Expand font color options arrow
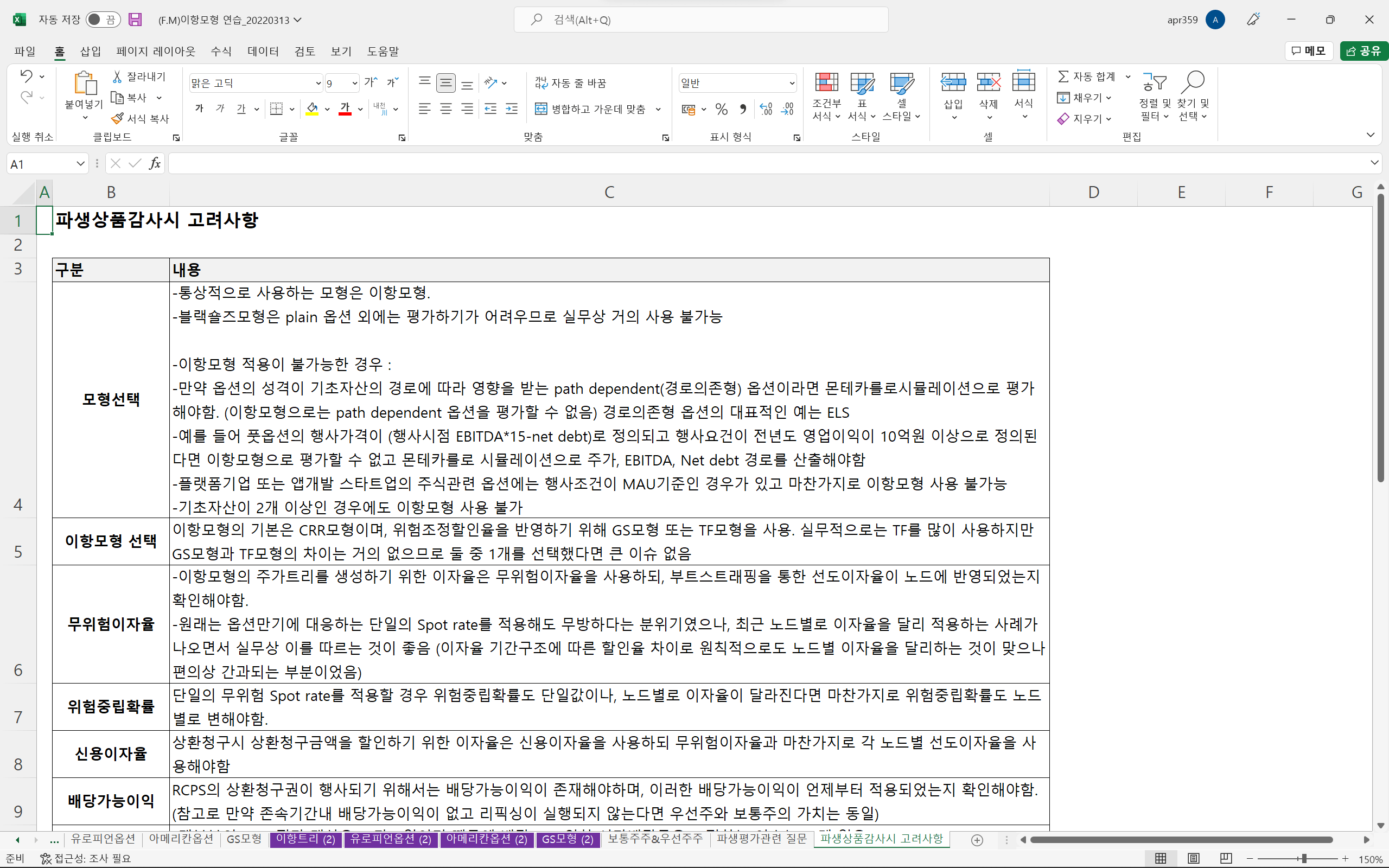1389x868 pixels. tap(360, 108)
